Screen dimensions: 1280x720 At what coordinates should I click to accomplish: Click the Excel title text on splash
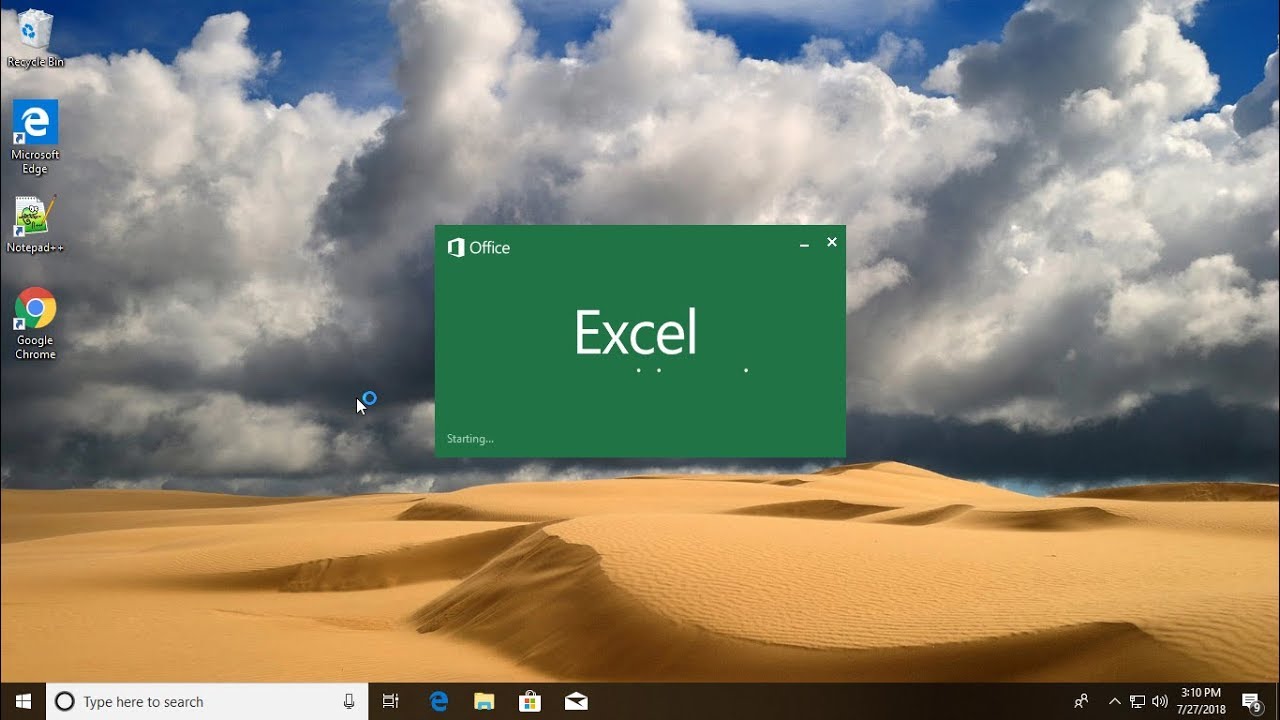pyautogui.click(x=636, y=333)
